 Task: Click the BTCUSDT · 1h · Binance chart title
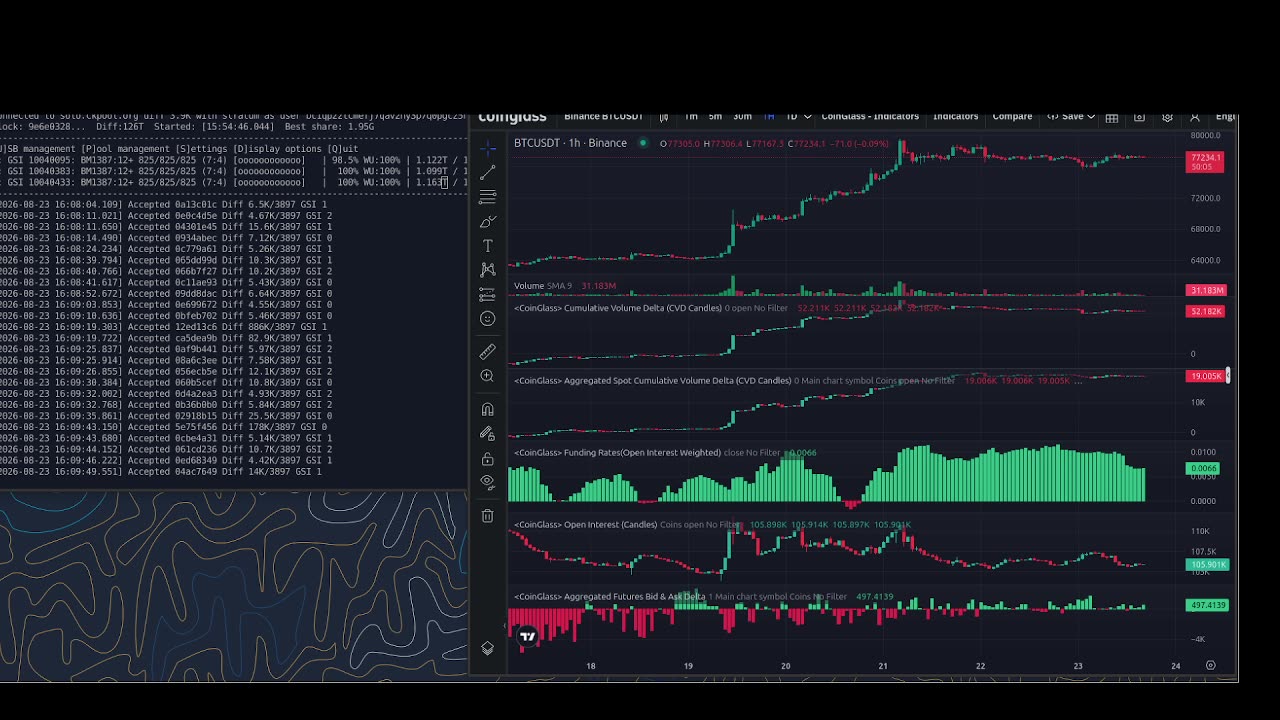point(570,143)
